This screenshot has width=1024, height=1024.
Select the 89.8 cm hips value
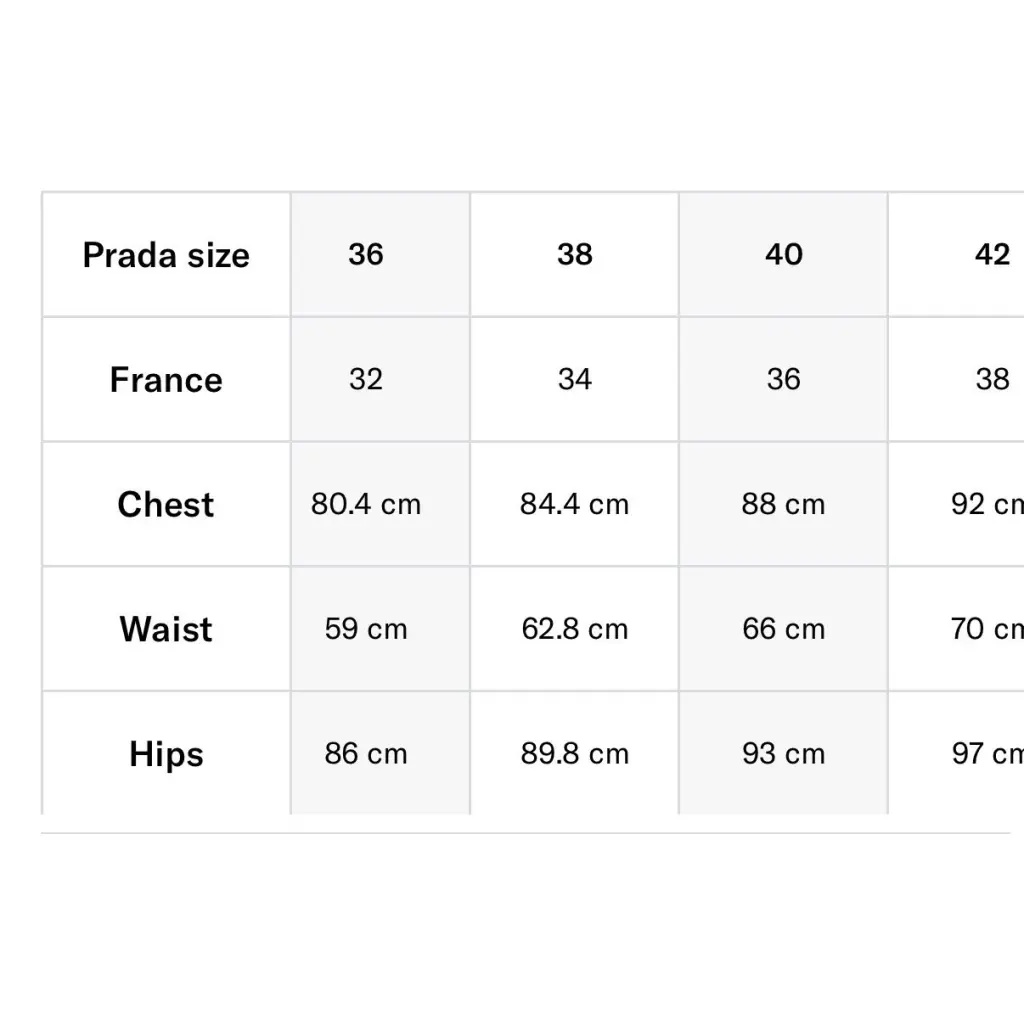click(575, 753)
